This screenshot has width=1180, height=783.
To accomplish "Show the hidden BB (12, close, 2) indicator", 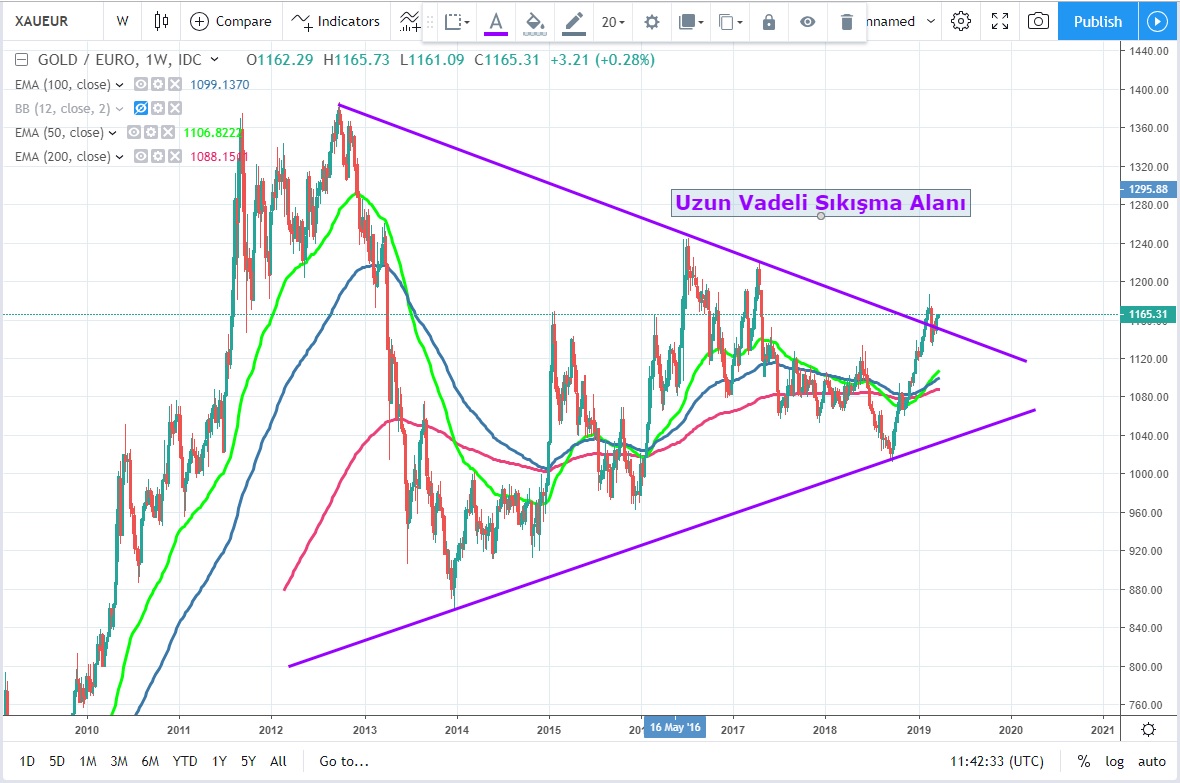I will point(141,108).
